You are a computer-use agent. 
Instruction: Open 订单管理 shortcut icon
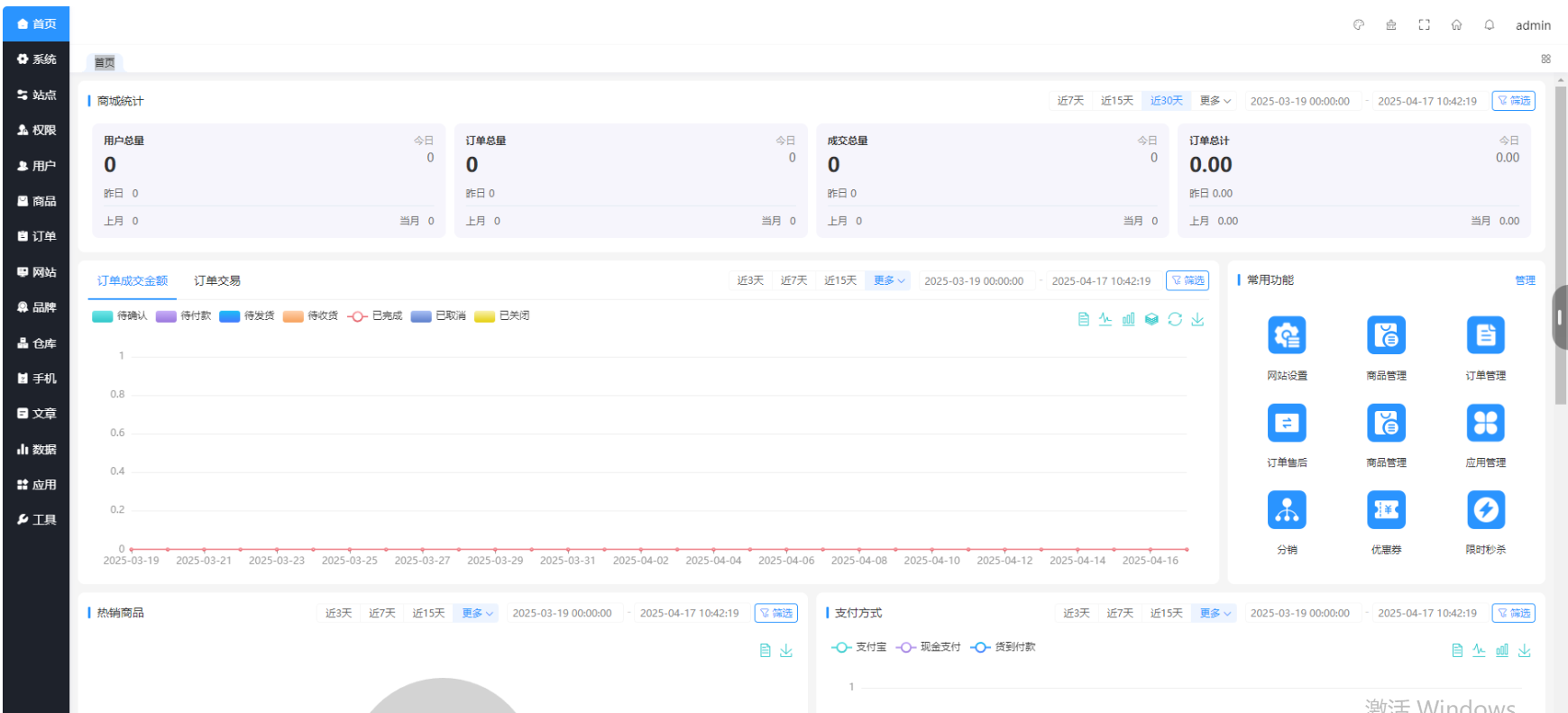point(1485,335)
